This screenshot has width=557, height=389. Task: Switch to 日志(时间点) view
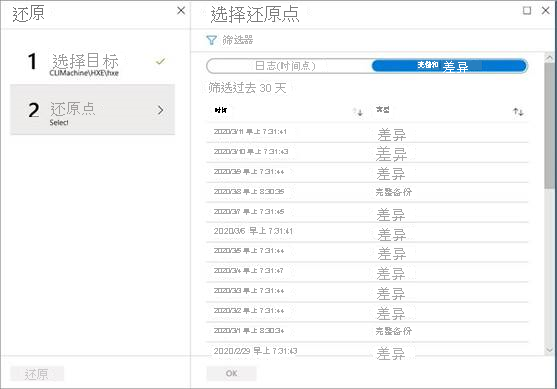(x=289, y=66)
